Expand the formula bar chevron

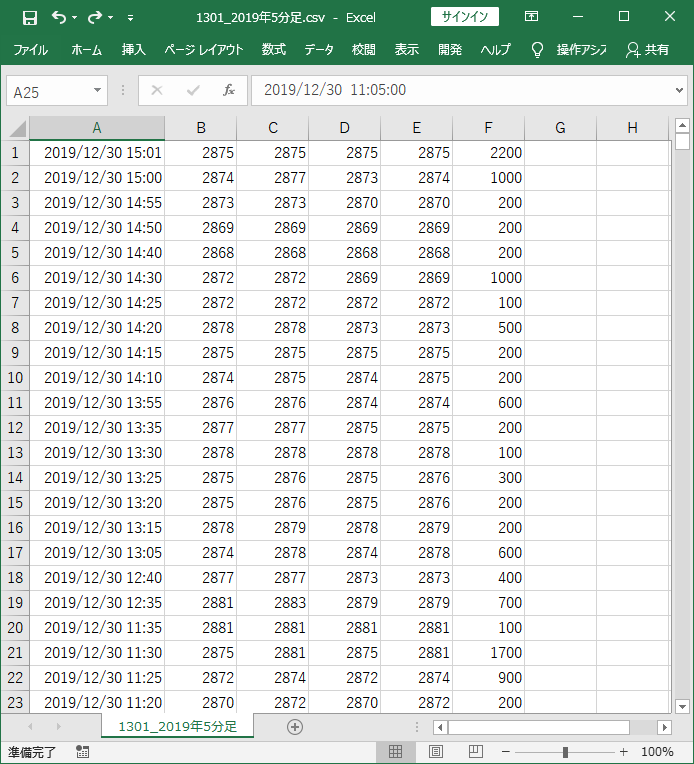(x=679, y=90)
